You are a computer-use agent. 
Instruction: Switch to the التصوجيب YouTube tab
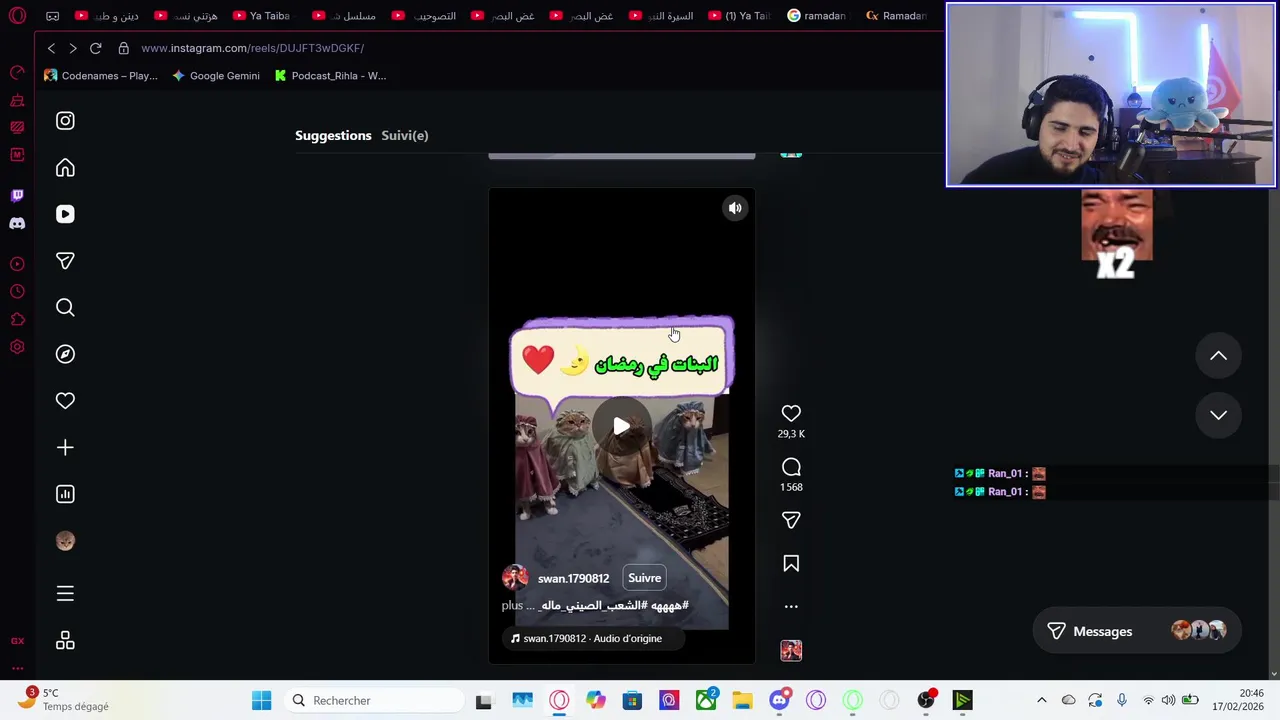424,16
